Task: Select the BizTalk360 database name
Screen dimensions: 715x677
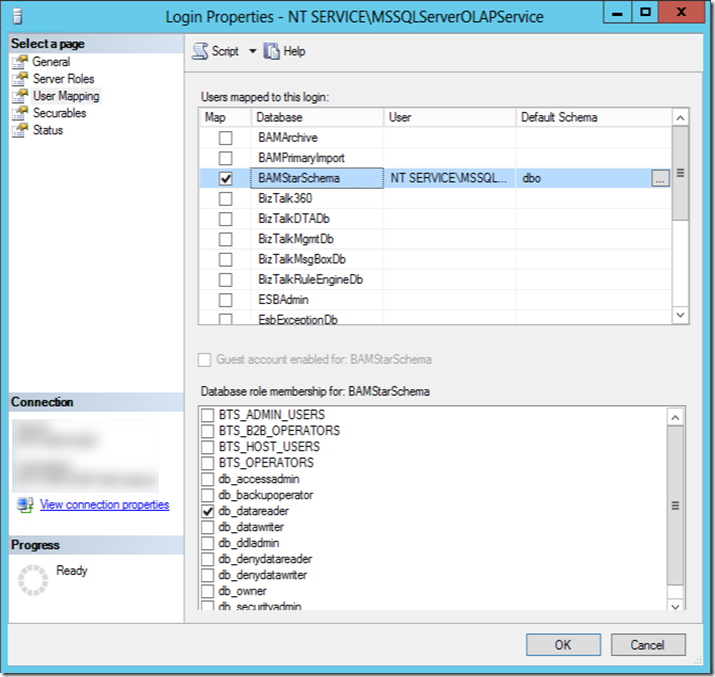Action: [x=285, y=199]
